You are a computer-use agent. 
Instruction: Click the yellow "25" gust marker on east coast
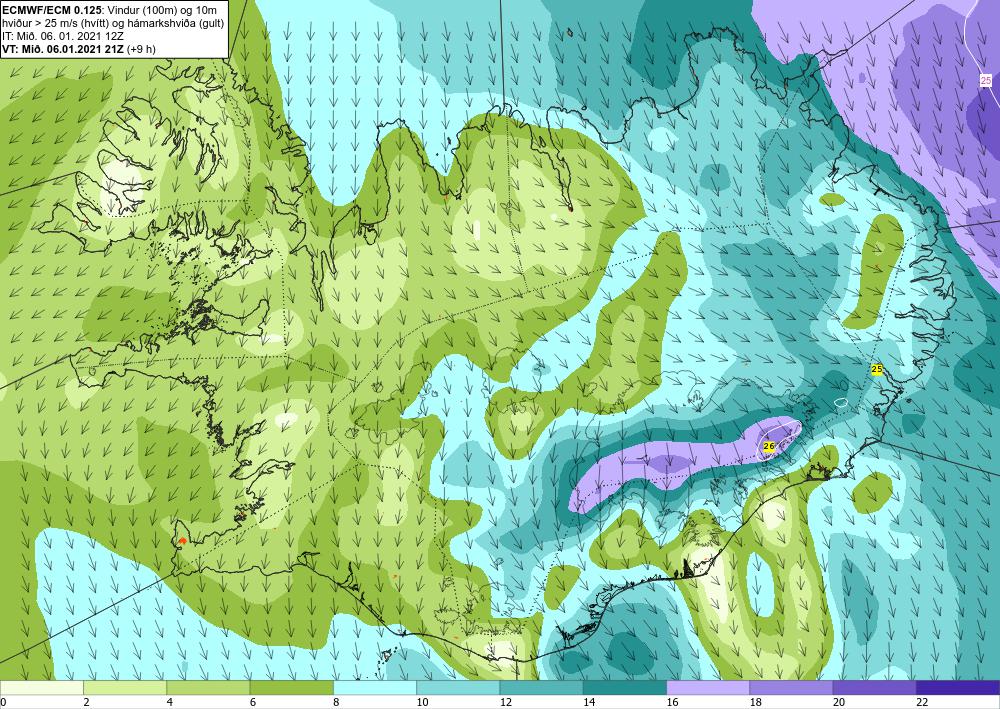pyautogui.click(x=876, y=369)
